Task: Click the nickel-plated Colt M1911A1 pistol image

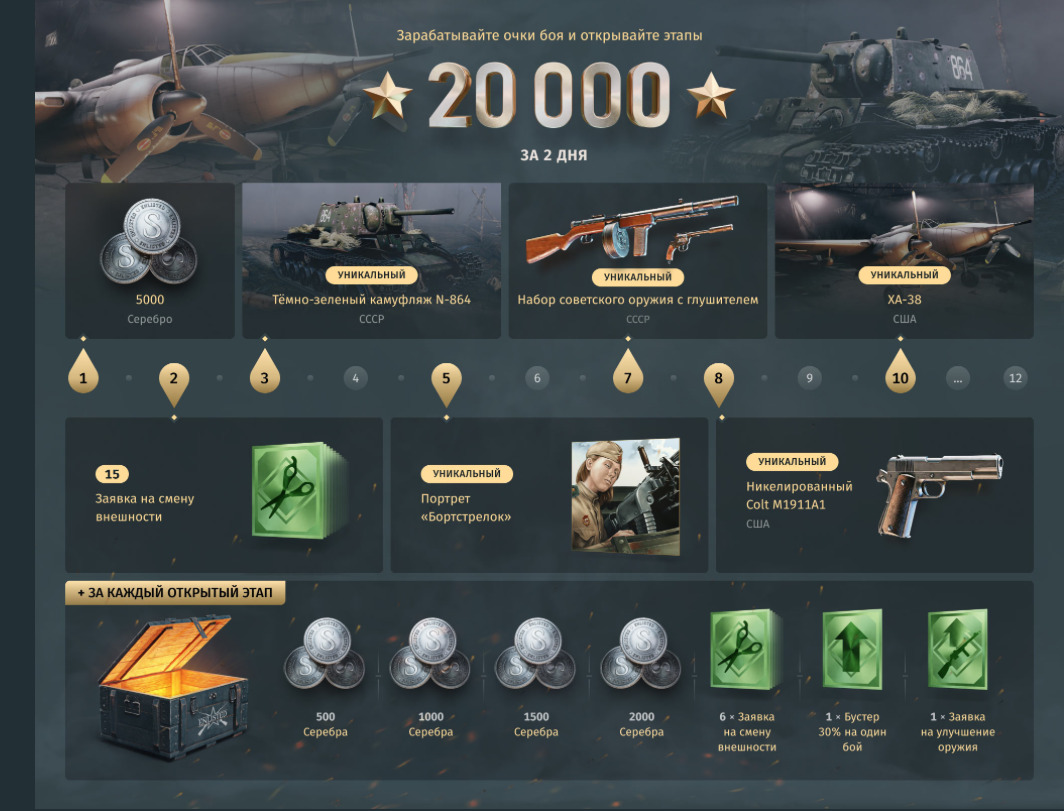Action: 940,495
